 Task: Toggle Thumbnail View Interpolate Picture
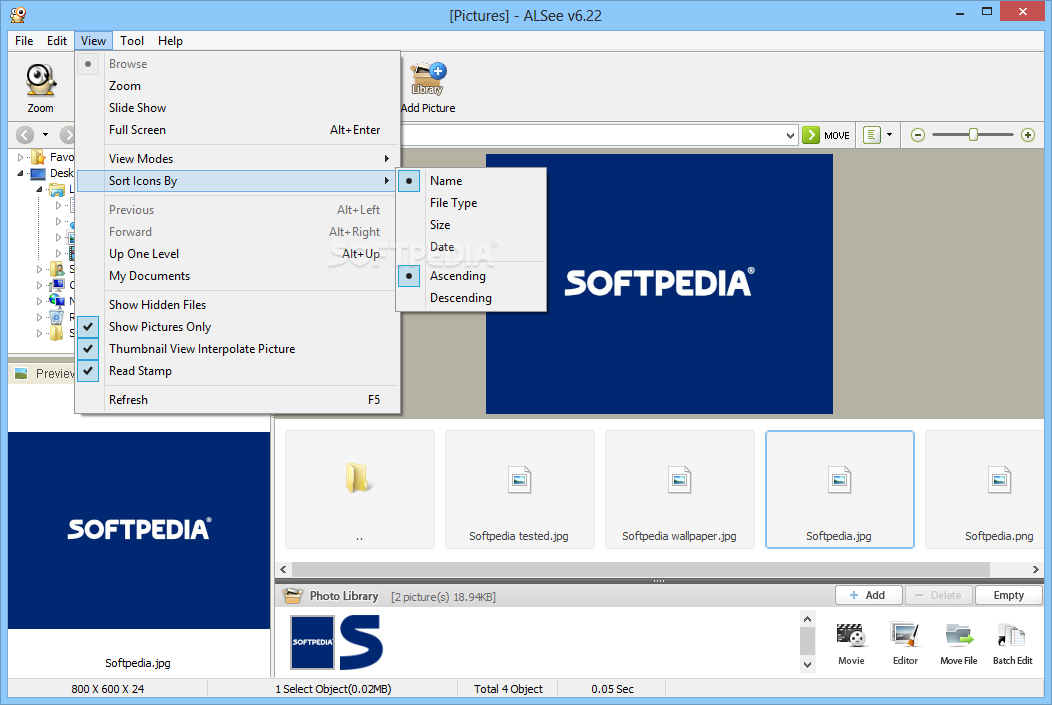click(238, 349)
